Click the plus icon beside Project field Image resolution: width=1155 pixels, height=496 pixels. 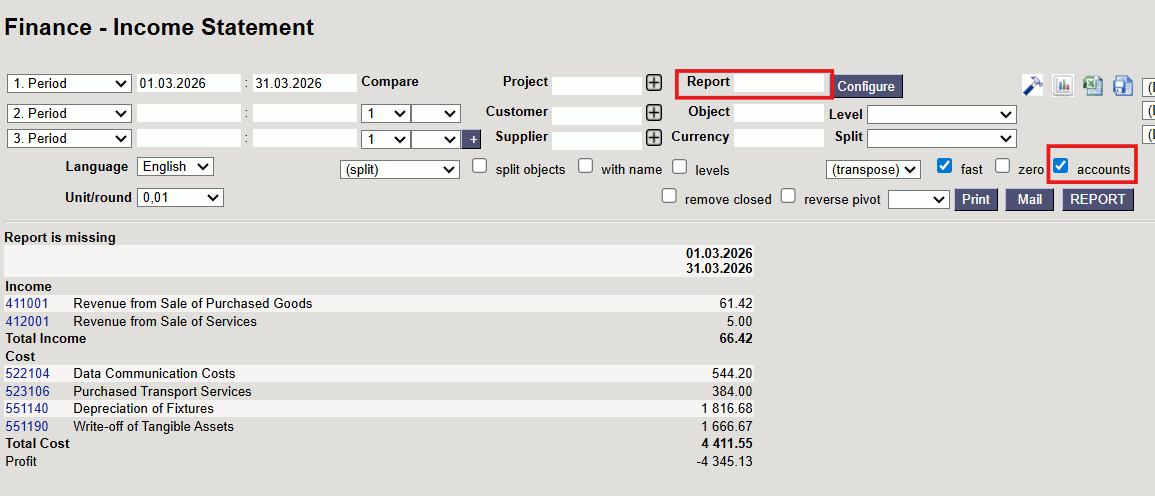(x=654, y=84)
